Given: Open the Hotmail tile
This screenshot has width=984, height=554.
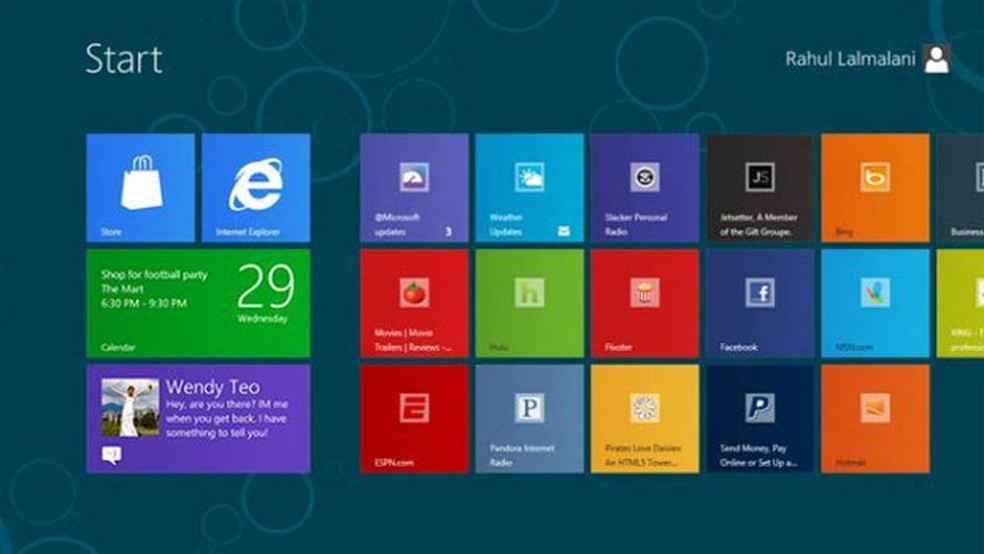Looking at the screenshot, I should coord(875,418).
